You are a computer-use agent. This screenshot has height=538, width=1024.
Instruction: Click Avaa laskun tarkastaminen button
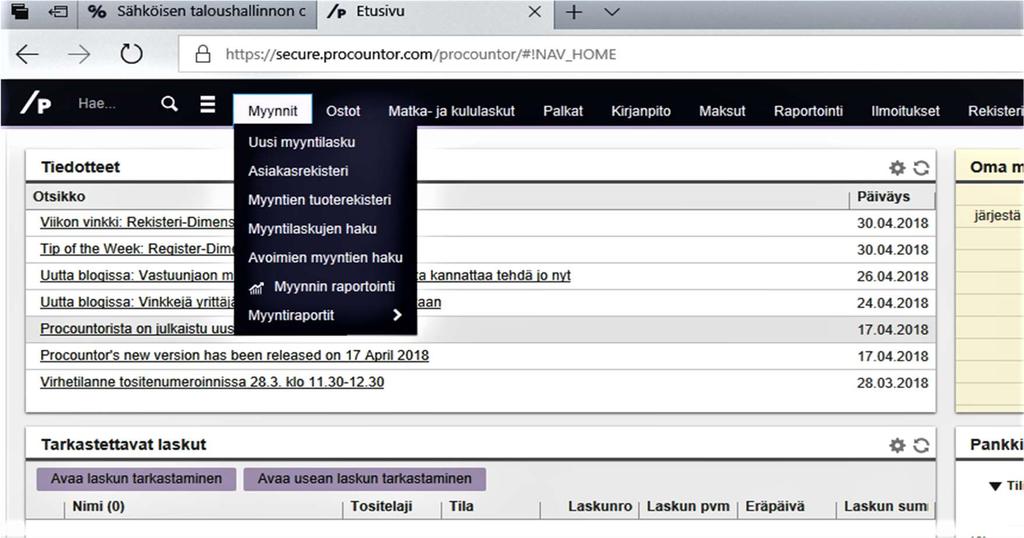click(x=136, y=479)
